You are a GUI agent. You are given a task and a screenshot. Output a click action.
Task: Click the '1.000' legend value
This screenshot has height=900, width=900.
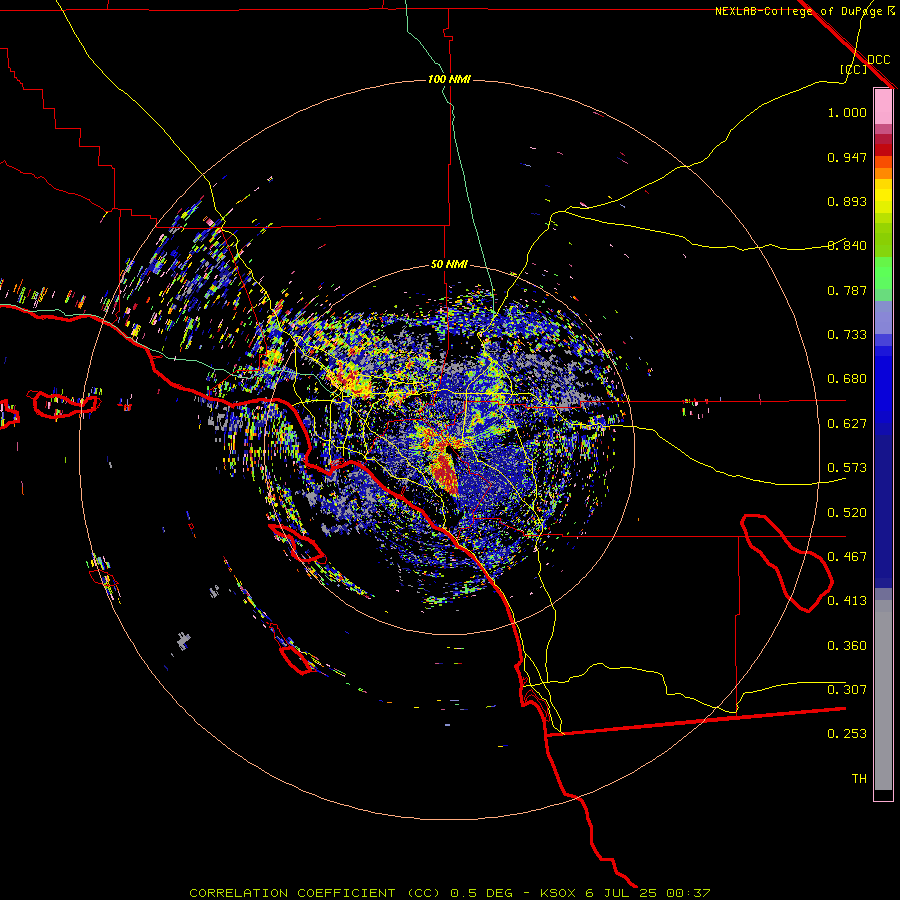(847, 112)
